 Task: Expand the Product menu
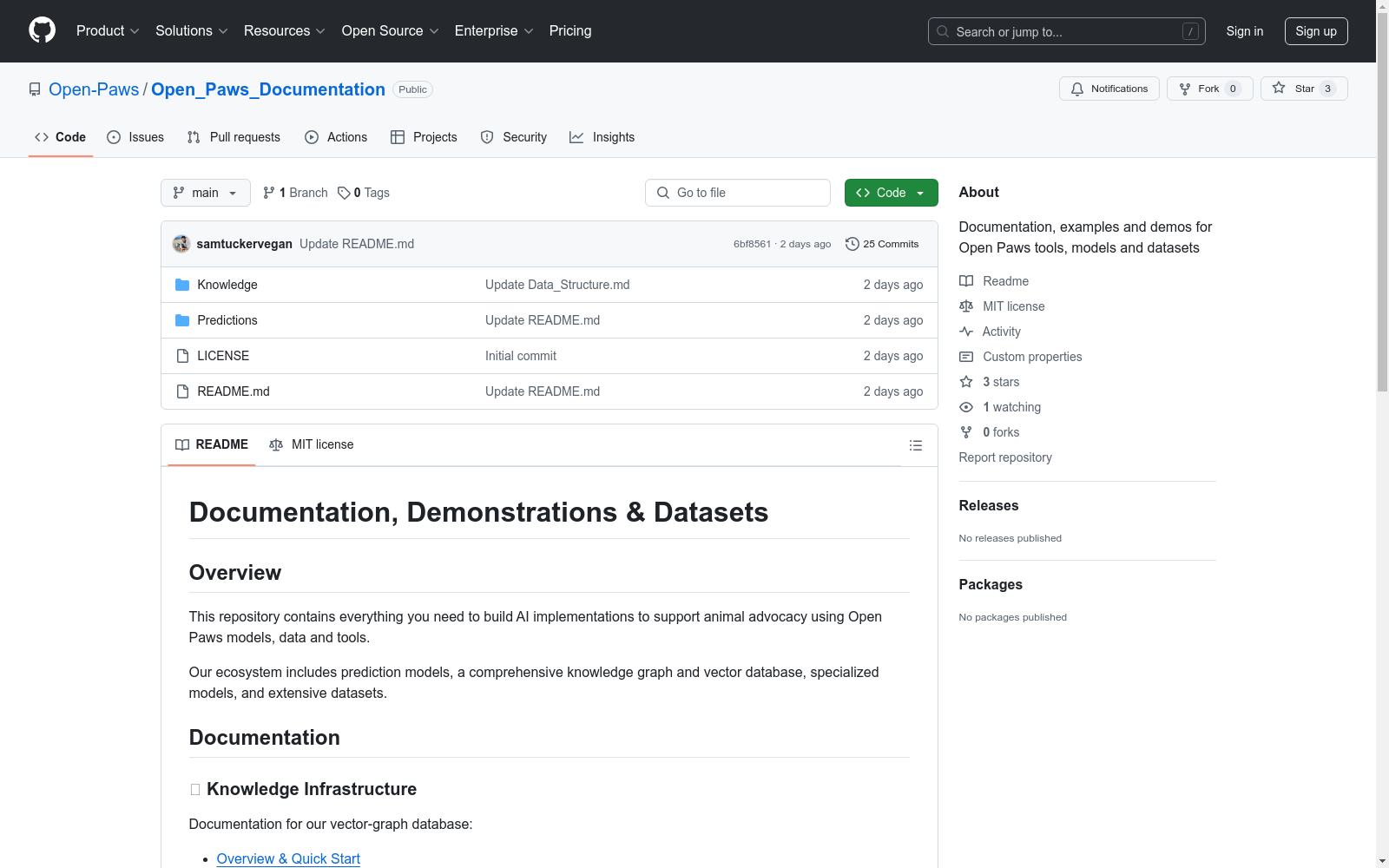(108, 30)
